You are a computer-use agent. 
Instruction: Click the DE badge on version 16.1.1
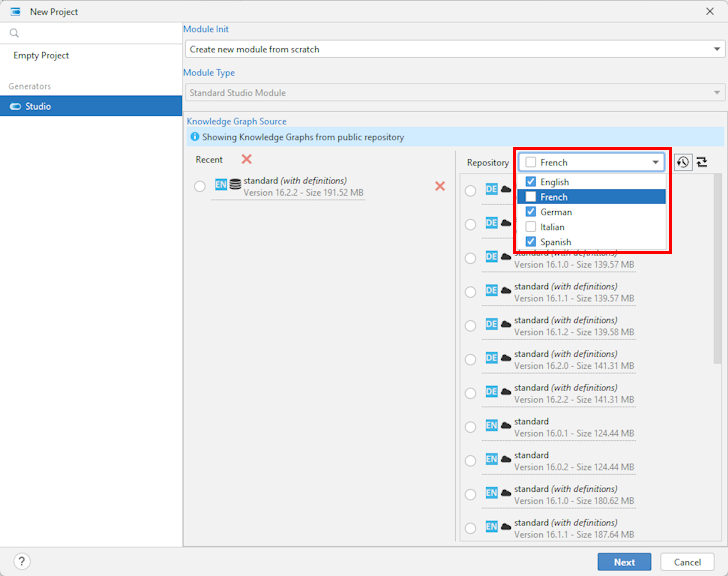491,290
